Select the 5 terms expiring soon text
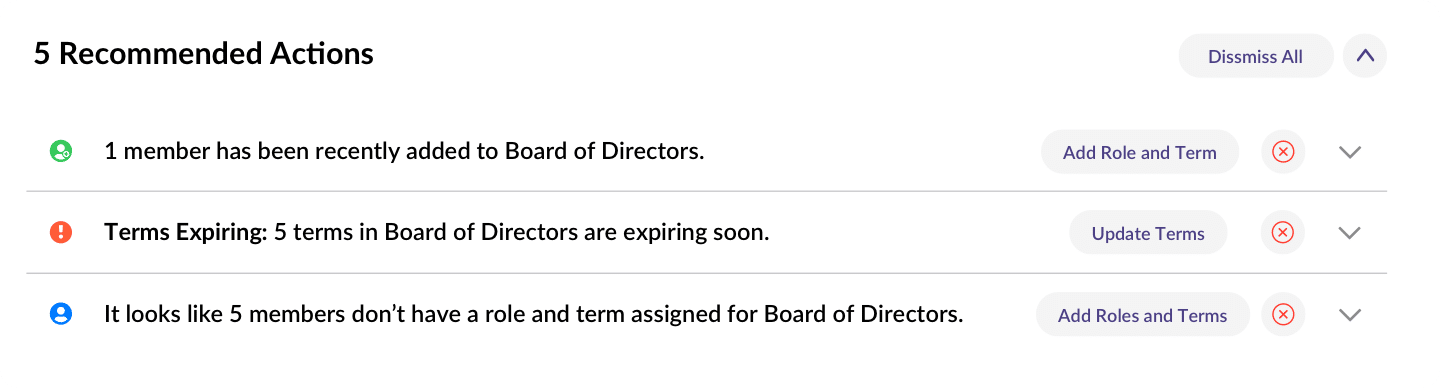This screenshot has width=1440, height=388. coord(521,233)
